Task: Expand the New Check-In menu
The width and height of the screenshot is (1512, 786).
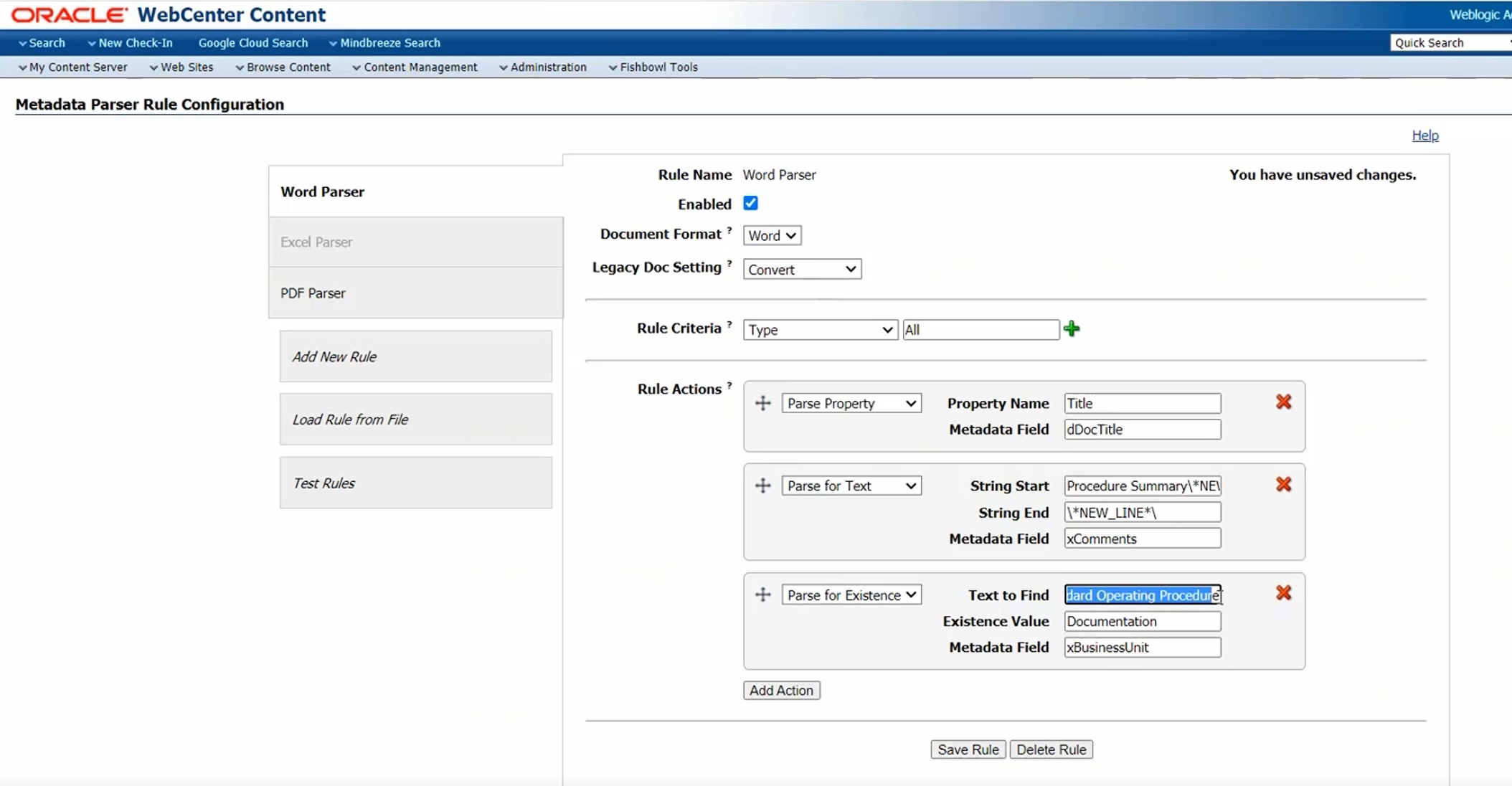Action: 130,43
